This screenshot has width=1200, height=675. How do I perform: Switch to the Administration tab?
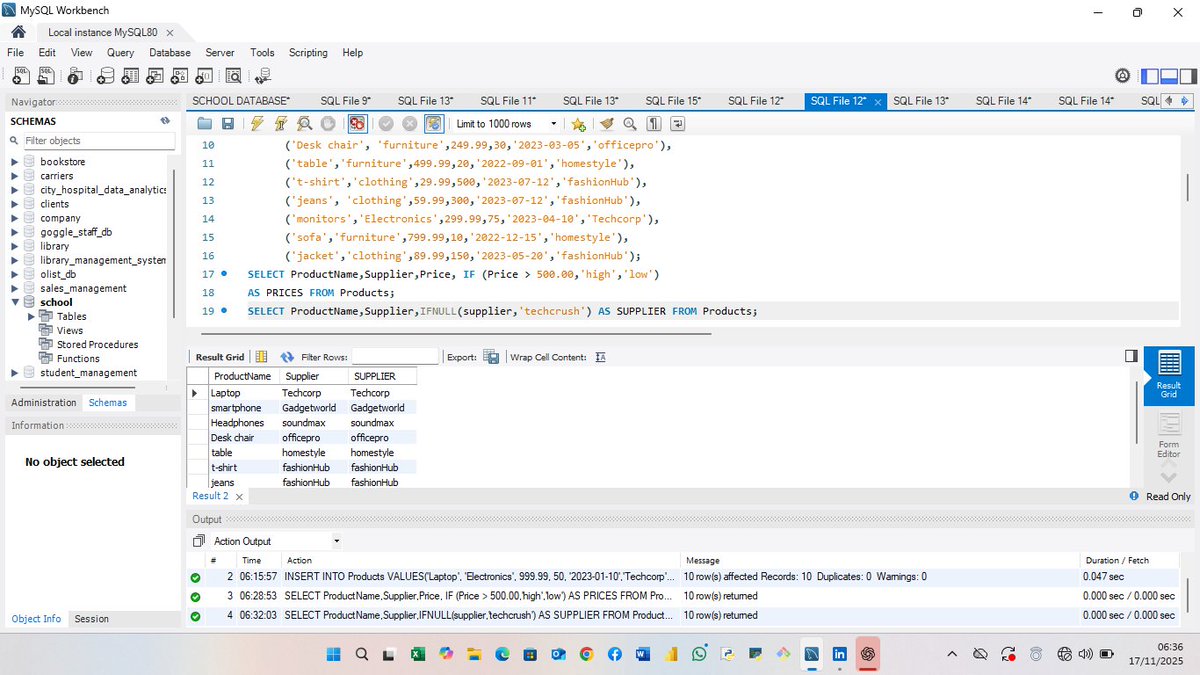click(43, 403)
